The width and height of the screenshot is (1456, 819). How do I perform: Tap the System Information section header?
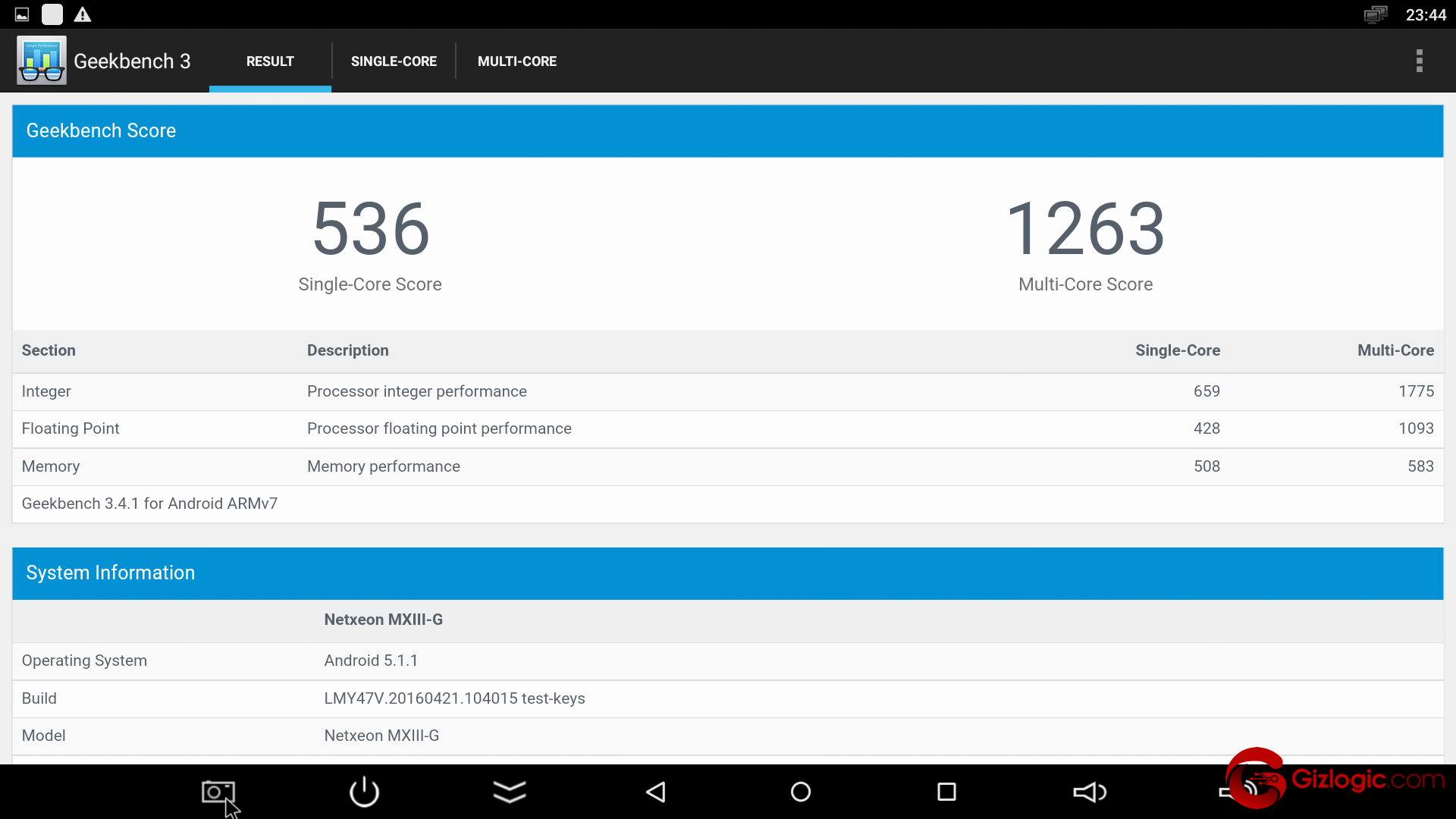coord(728,573)
